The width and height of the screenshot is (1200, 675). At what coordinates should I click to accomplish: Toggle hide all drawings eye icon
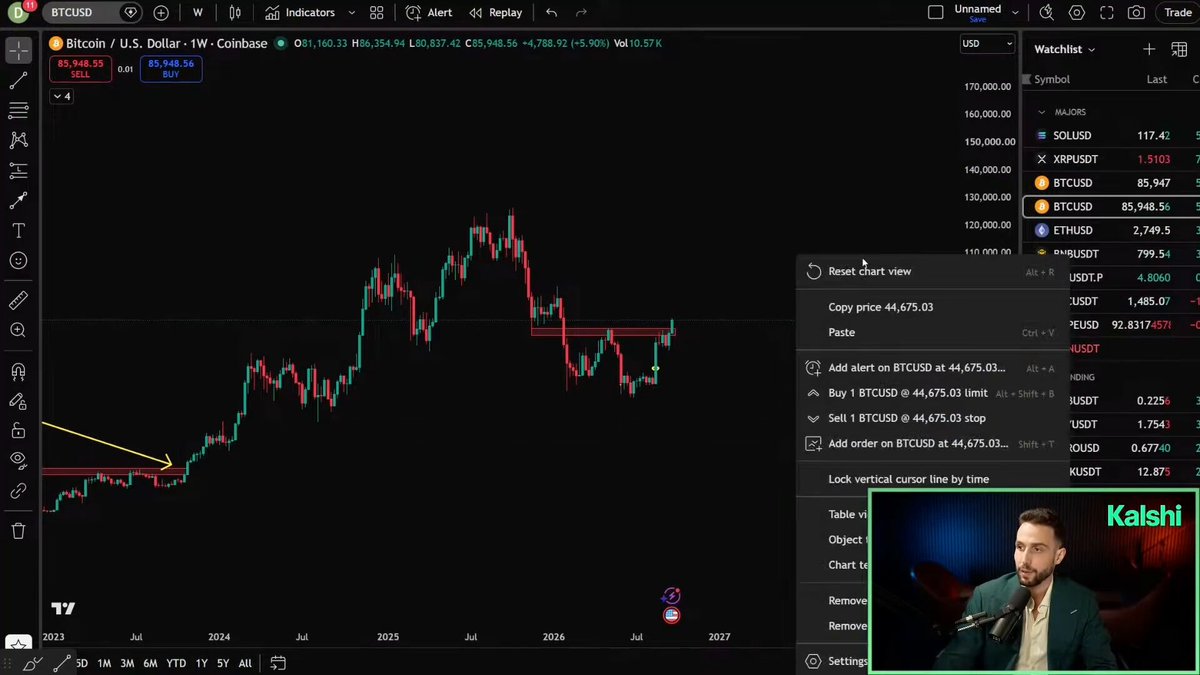pos(18,461)
